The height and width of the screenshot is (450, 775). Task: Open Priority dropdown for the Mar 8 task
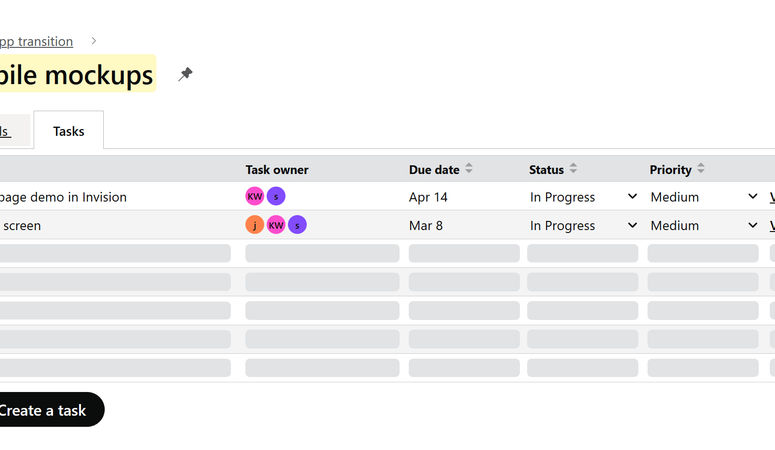704,225
